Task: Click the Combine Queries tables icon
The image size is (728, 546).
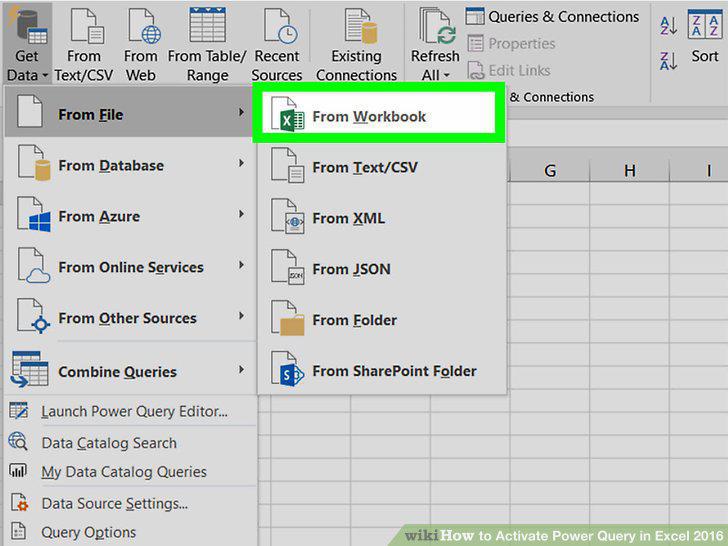Action: point(30,369)
